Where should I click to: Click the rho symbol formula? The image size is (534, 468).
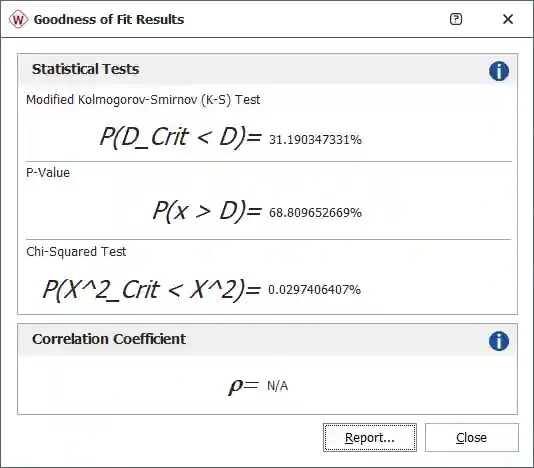point(244,386)
